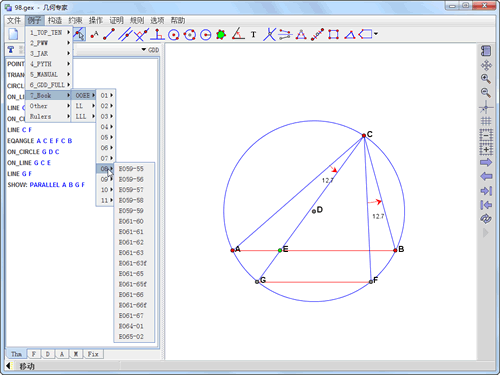Select the triangle tool
The height and width of the screenshot is (375, 500).
pos(350,34)
